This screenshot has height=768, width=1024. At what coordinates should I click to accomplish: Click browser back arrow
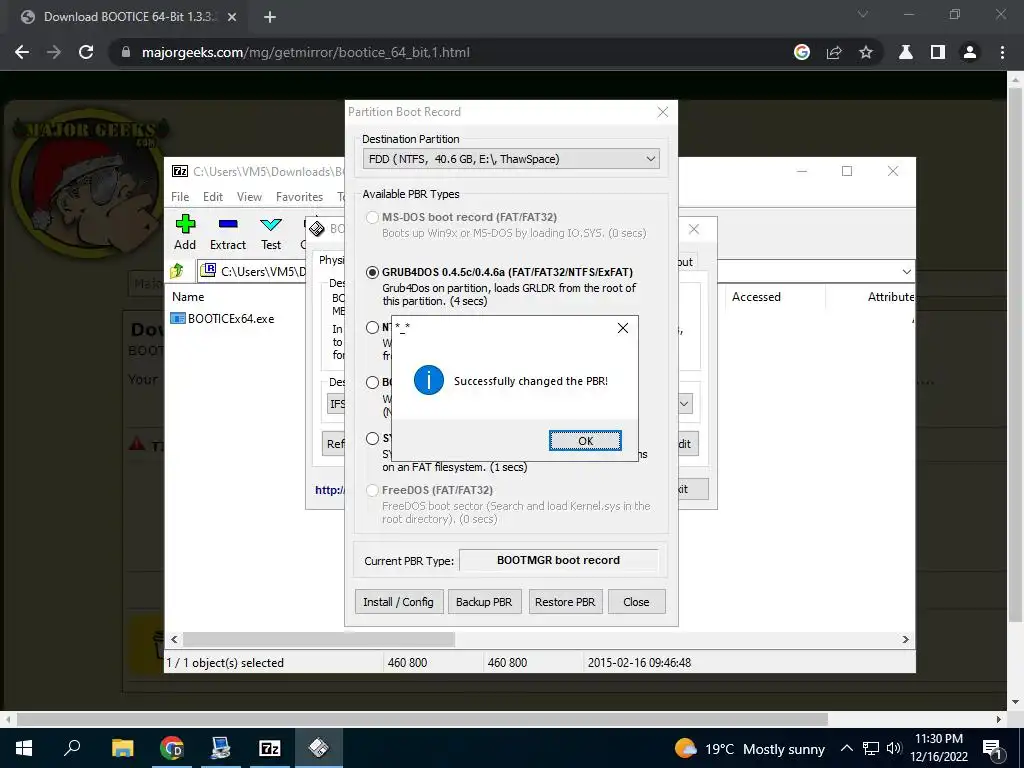[x=22, y=52]
